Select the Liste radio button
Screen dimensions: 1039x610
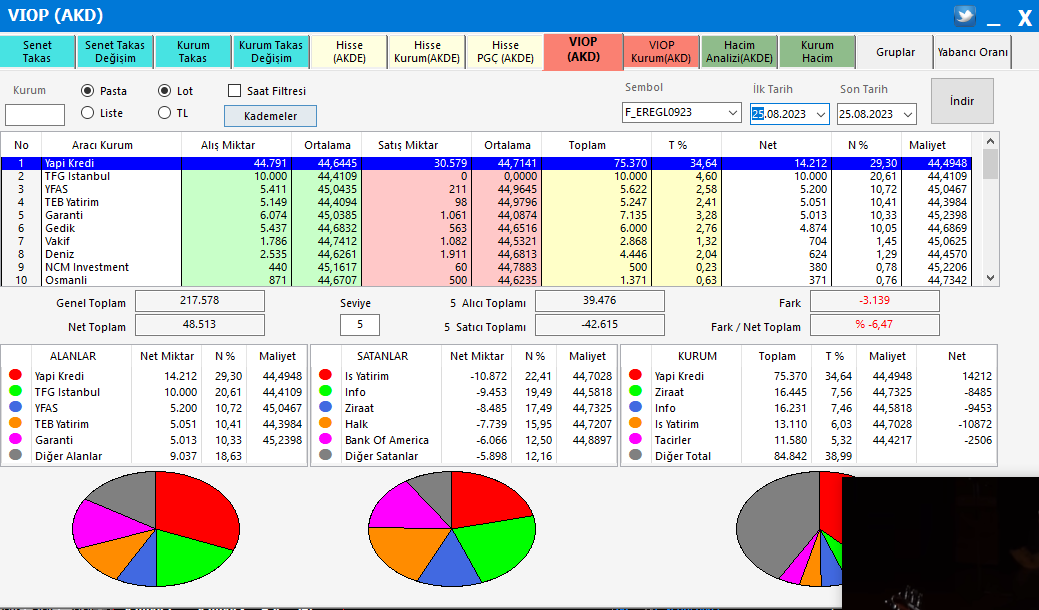[87, 113]
